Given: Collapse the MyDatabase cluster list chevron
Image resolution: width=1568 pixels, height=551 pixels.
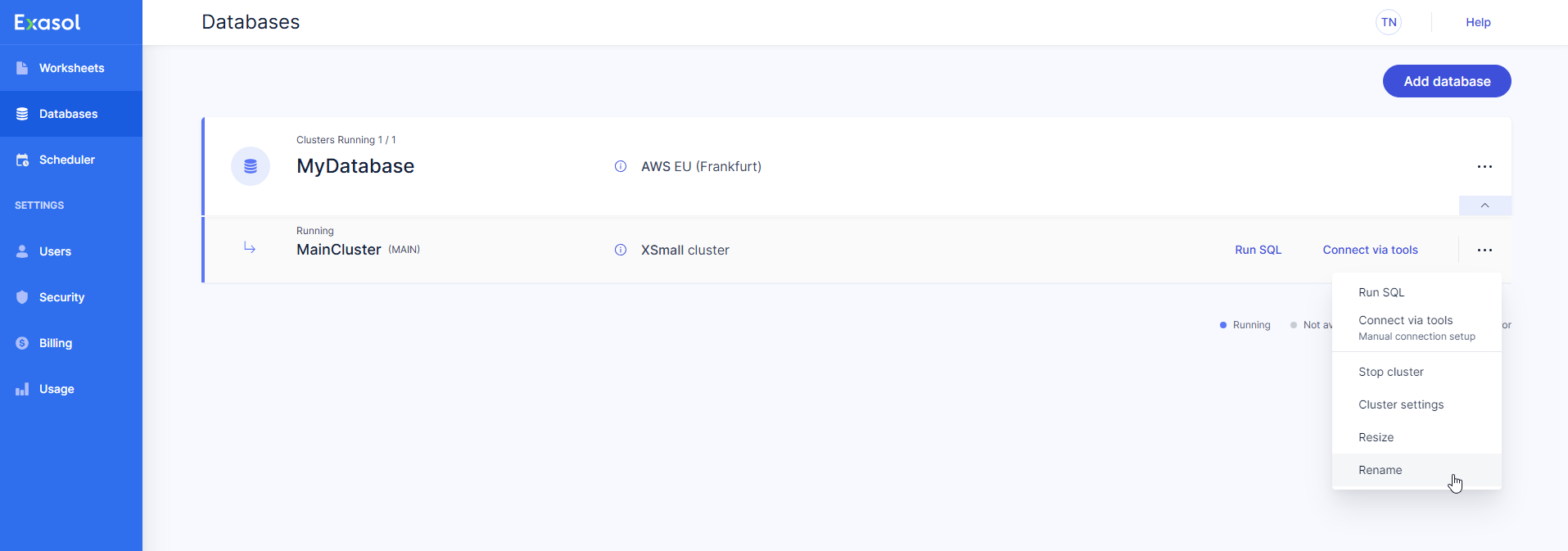Looking at the screenshot, I should (x=1484, y=205).
